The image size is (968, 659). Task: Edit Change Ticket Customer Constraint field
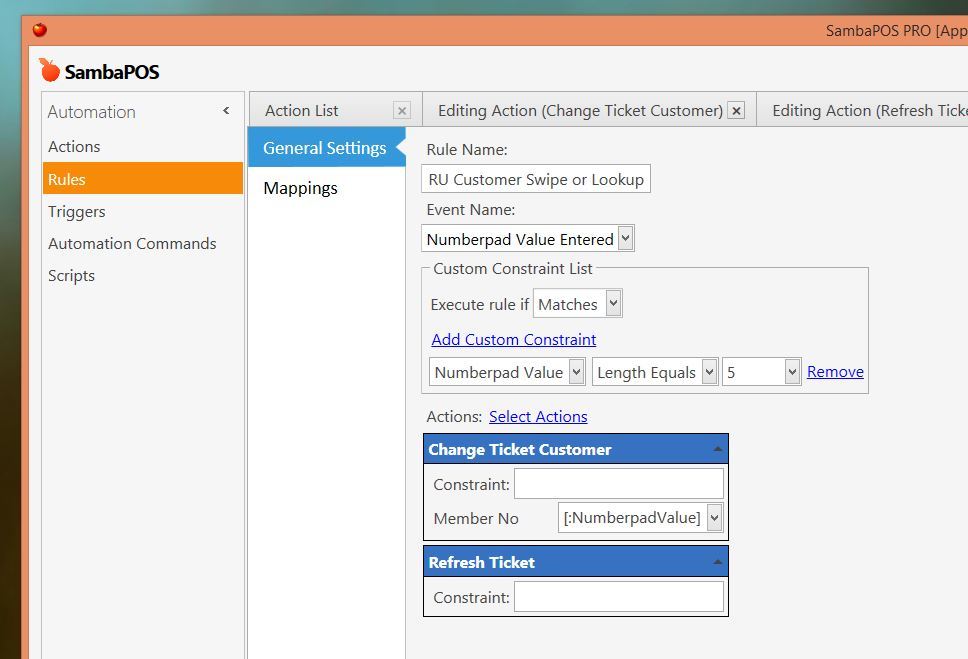click(x=619, y=484)
